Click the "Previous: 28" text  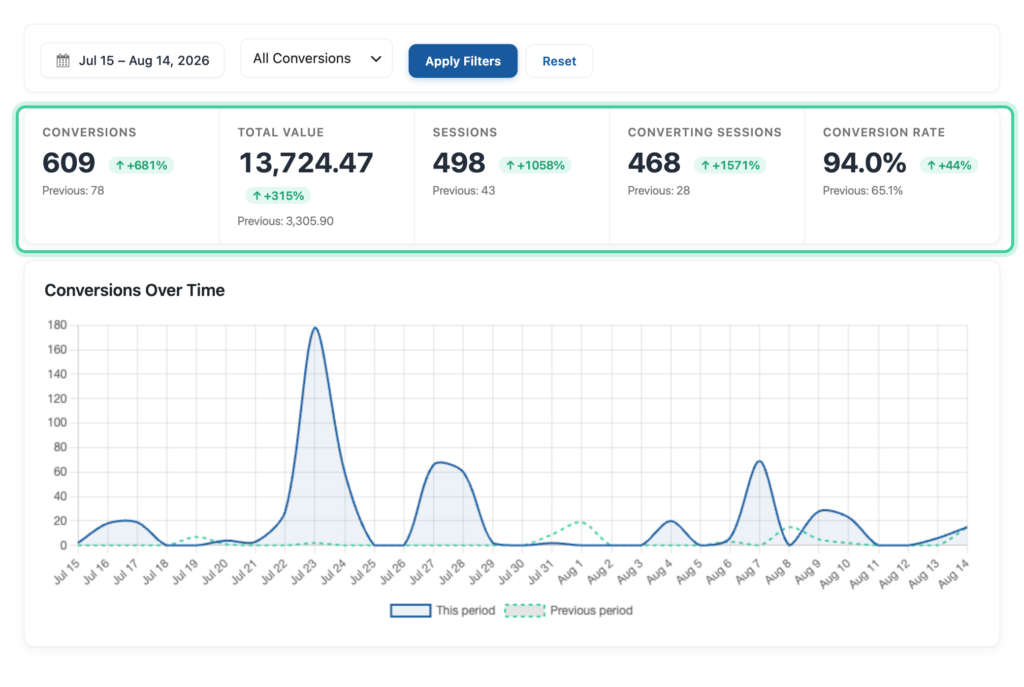pyautogui.click(x=658, y=191)
